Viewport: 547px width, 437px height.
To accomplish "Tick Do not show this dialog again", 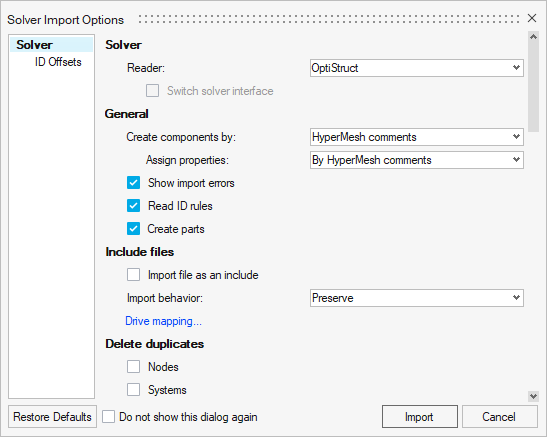I will (108, 417).
